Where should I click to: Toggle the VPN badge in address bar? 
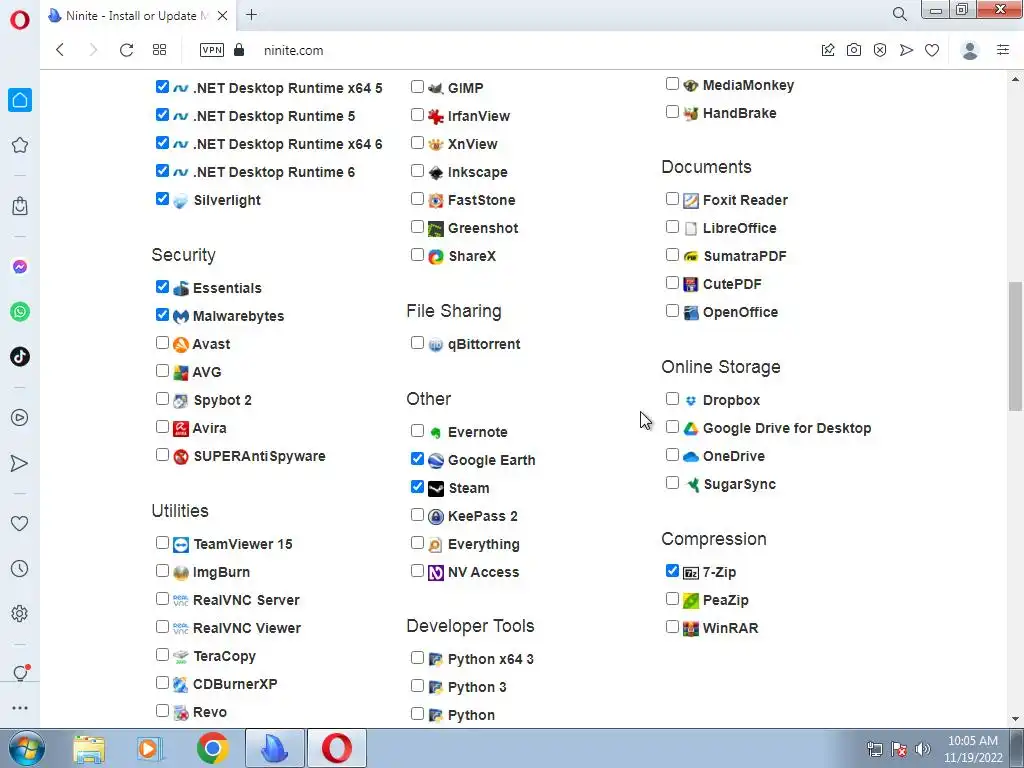click(212, 50)
